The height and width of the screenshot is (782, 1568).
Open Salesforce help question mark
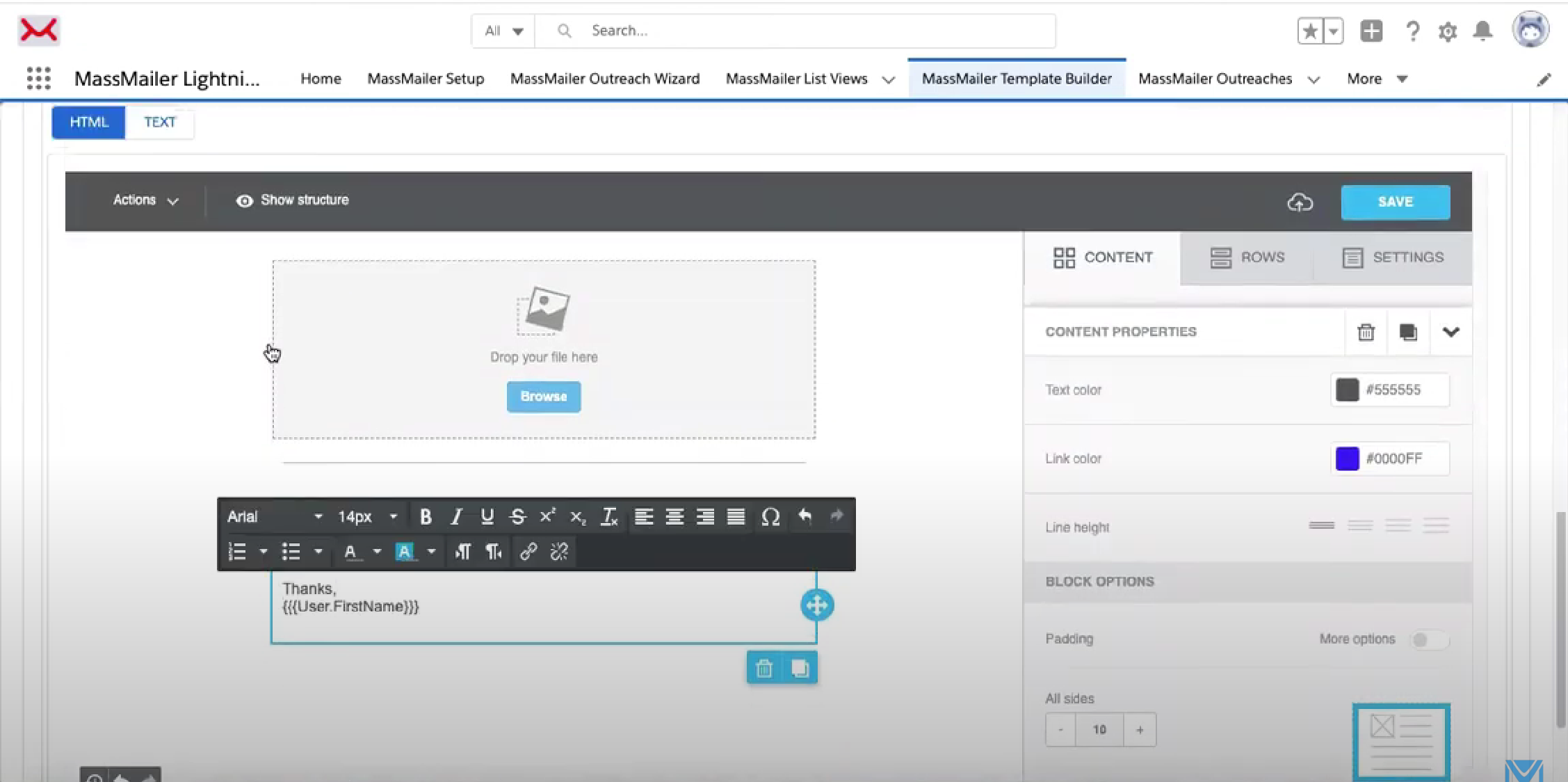(x=1412, y=31)
